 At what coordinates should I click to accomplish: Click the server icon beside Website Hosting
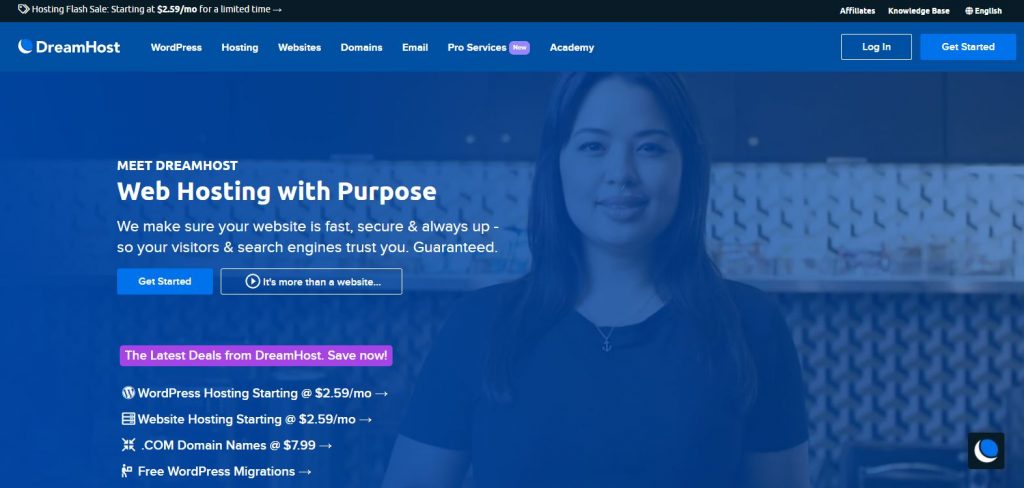[129, 419]
